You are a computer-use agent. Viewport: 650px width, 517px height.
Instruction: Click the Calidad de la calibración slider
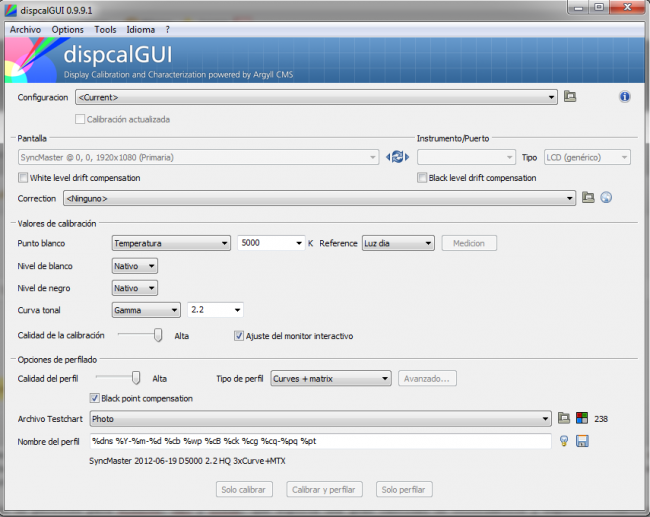point(157,336)
